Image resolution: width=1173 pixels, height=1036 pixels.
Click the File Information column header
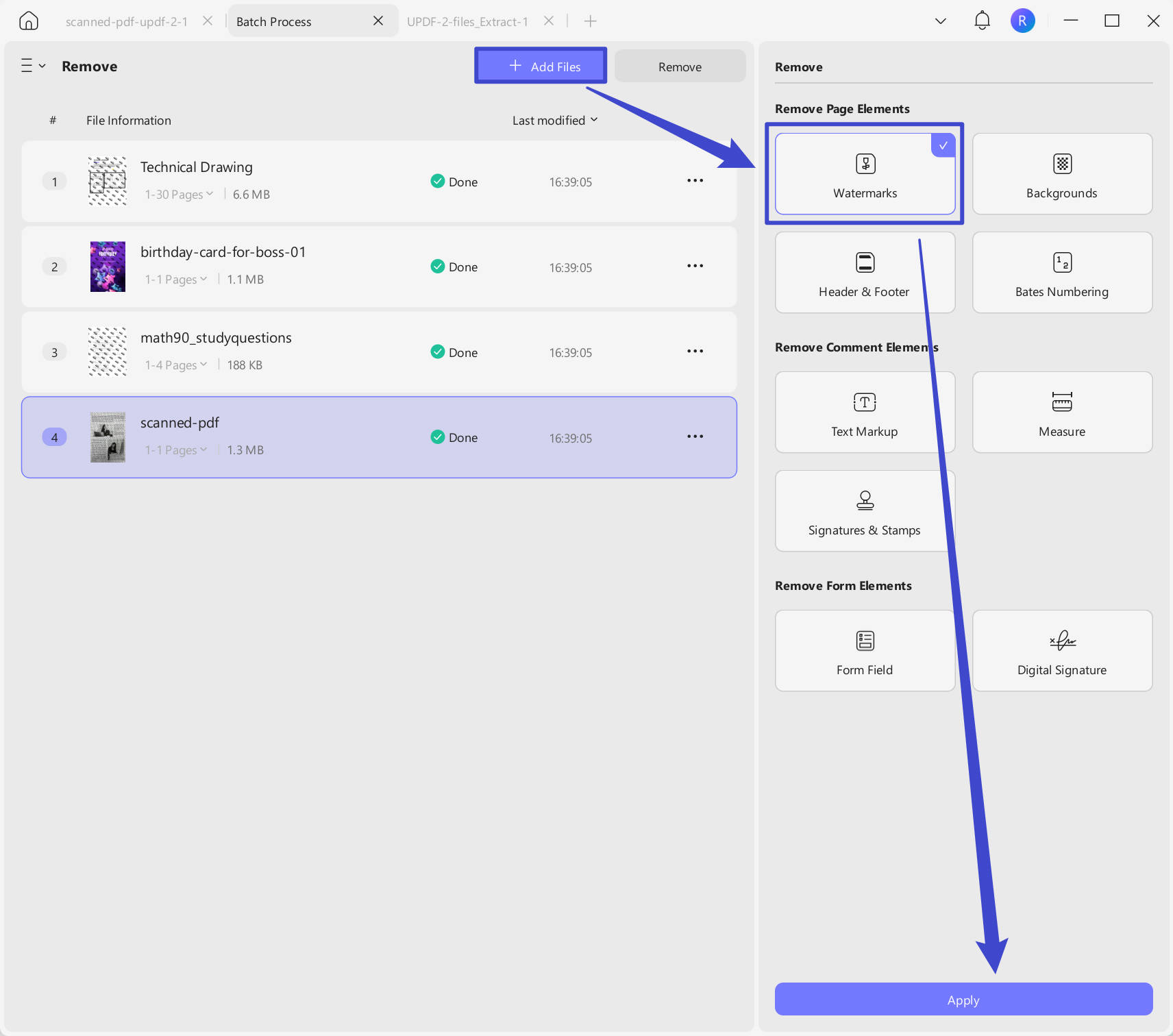pos(129,121)
